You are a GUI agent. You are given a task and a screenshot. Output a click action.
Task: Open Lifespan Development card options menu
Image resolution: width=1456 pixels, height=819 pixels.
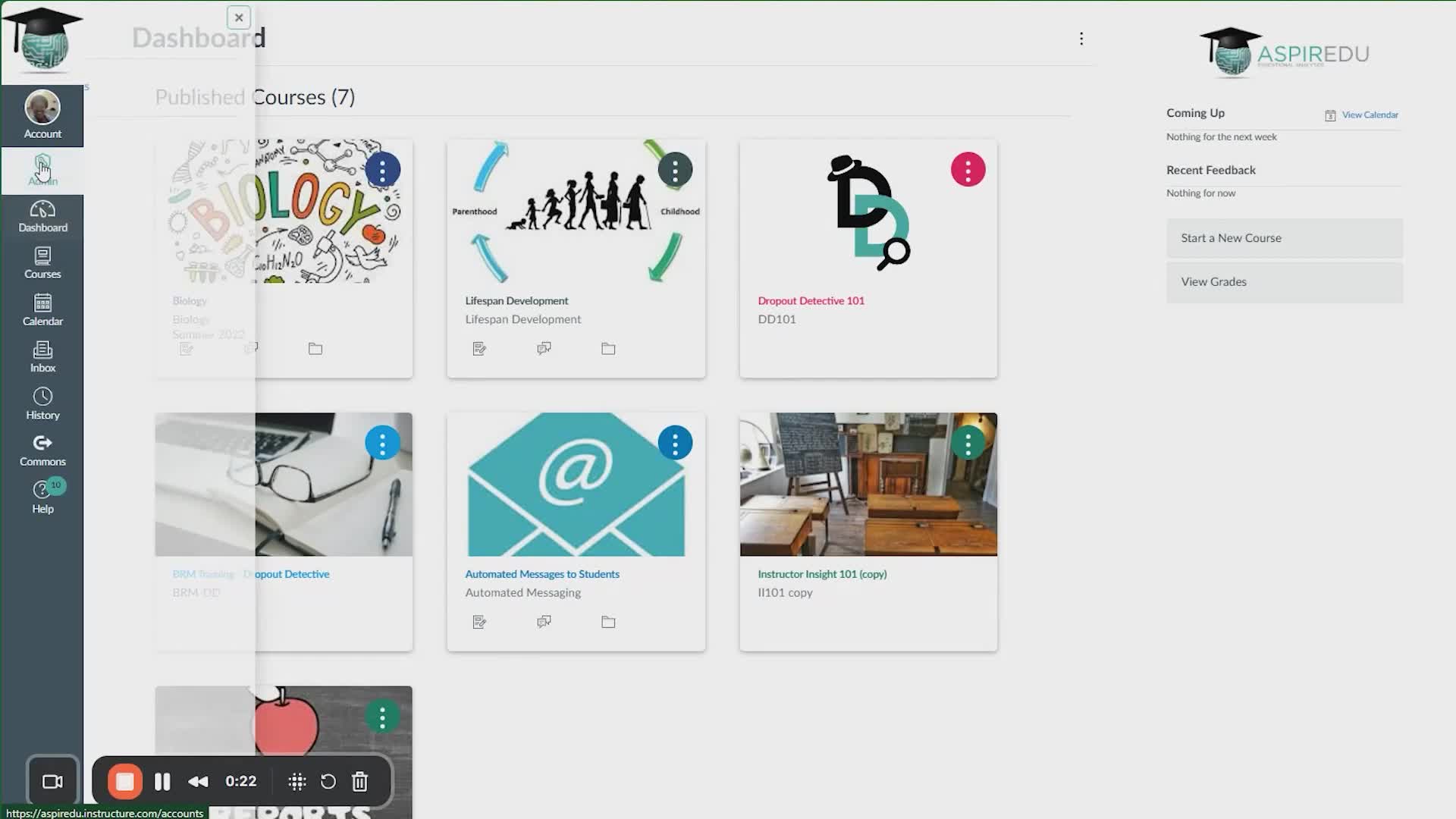(675, 170)
